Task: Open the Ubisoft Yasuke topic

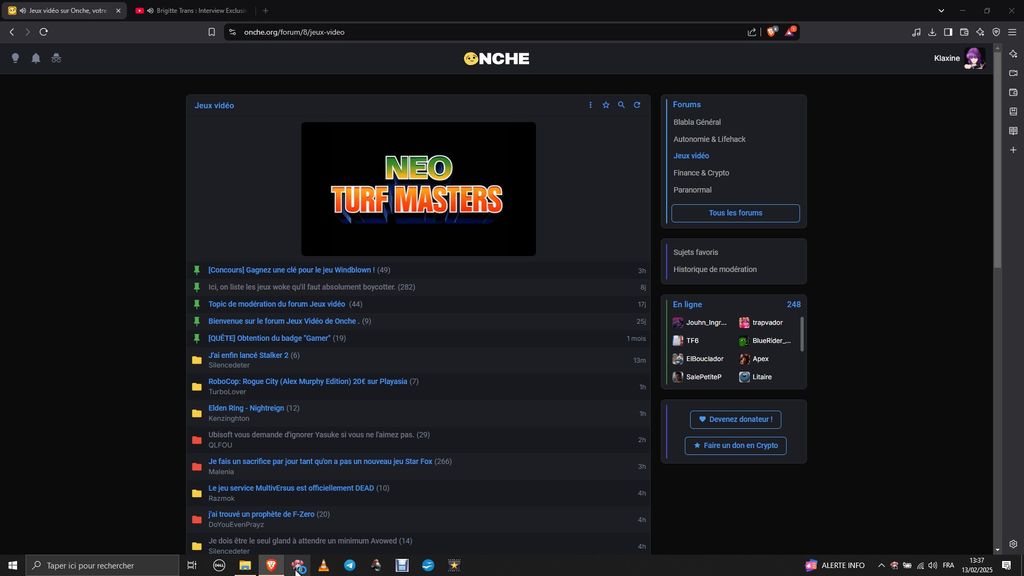Action: pyautogui.click(x=311, y=435)
